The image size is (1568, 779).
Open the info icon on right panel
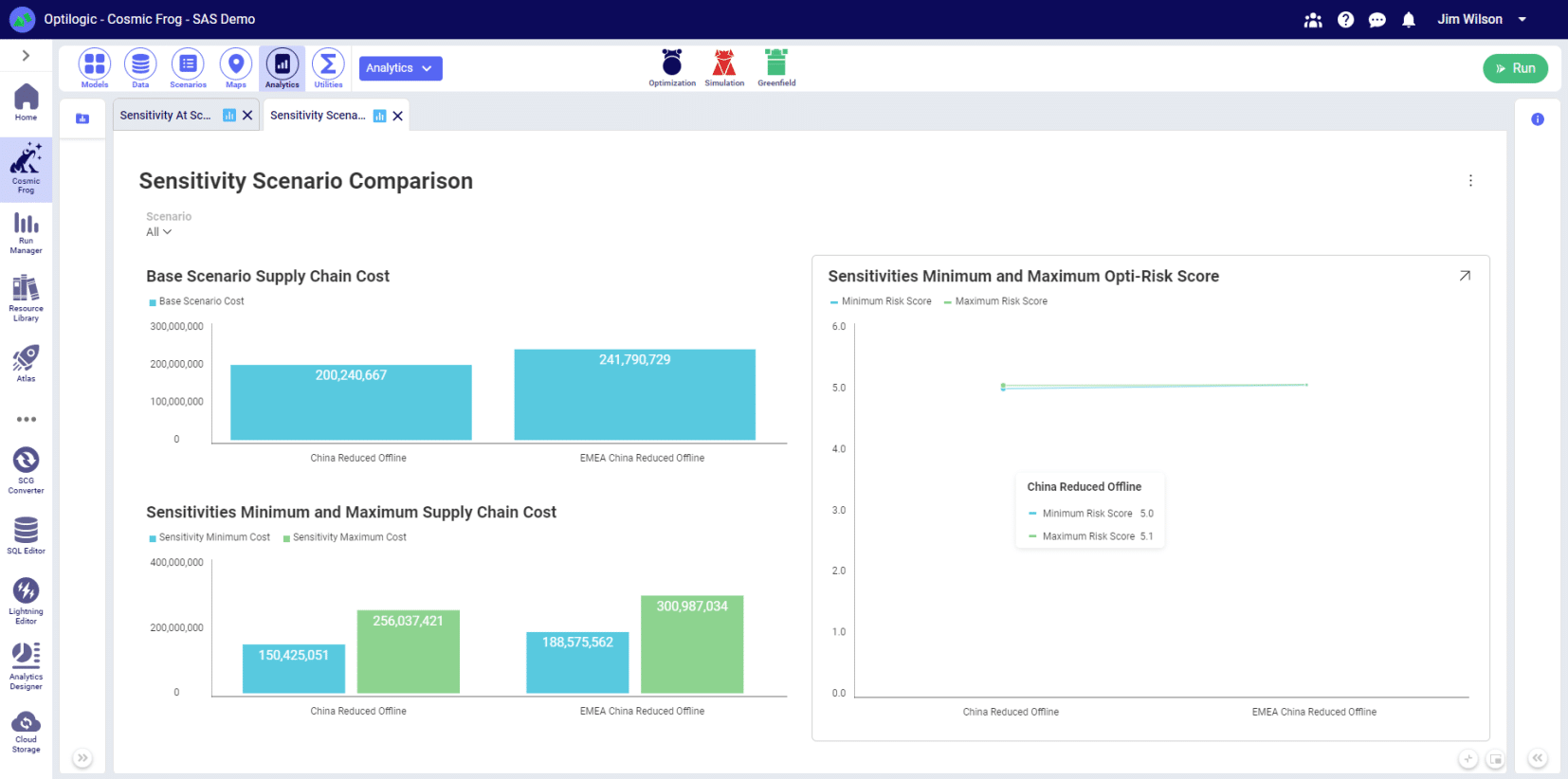coord(1538,119)
